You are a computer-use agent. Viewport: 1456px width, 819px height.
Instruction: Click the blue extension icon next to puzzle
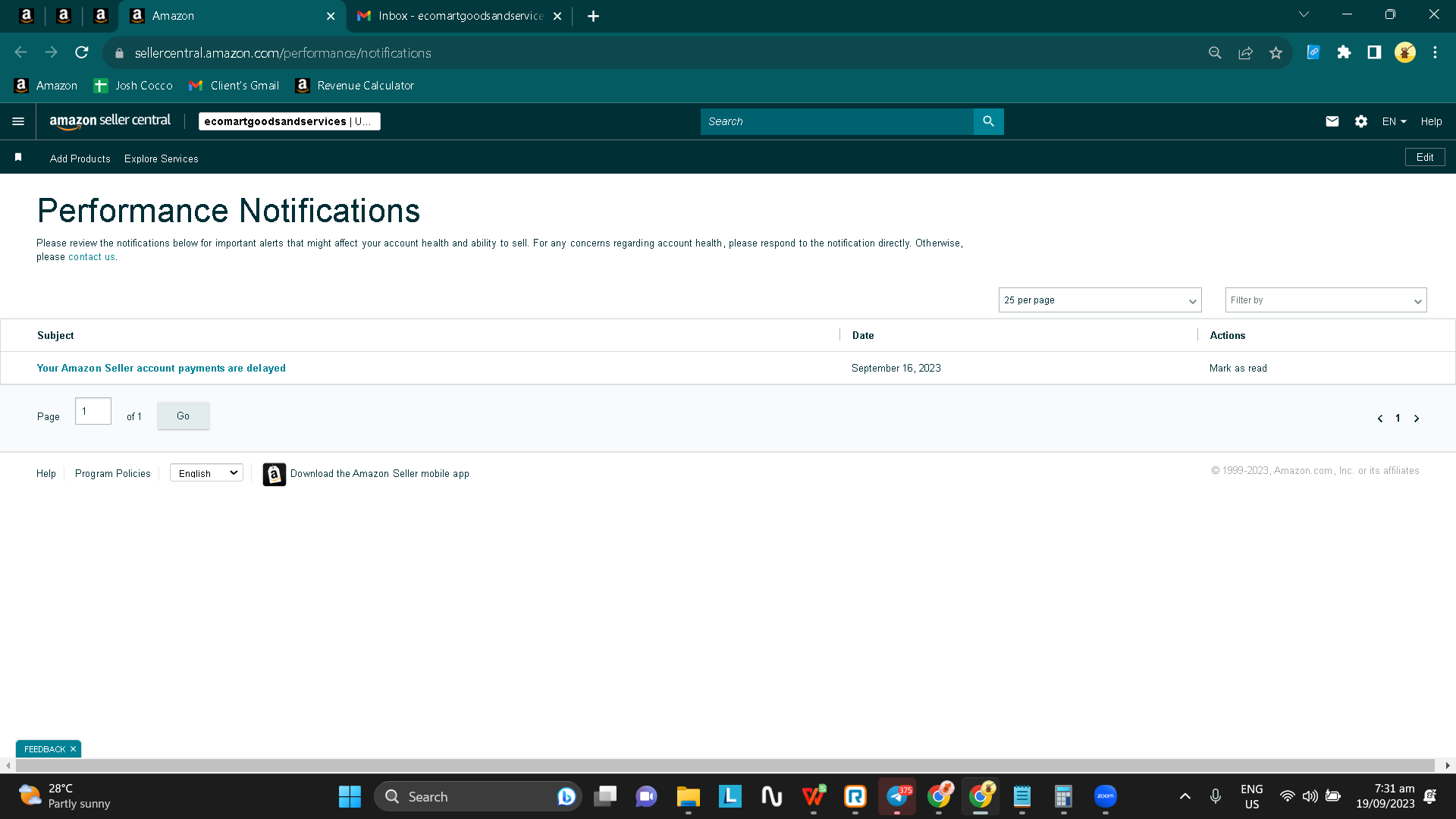click(1313, 52)
